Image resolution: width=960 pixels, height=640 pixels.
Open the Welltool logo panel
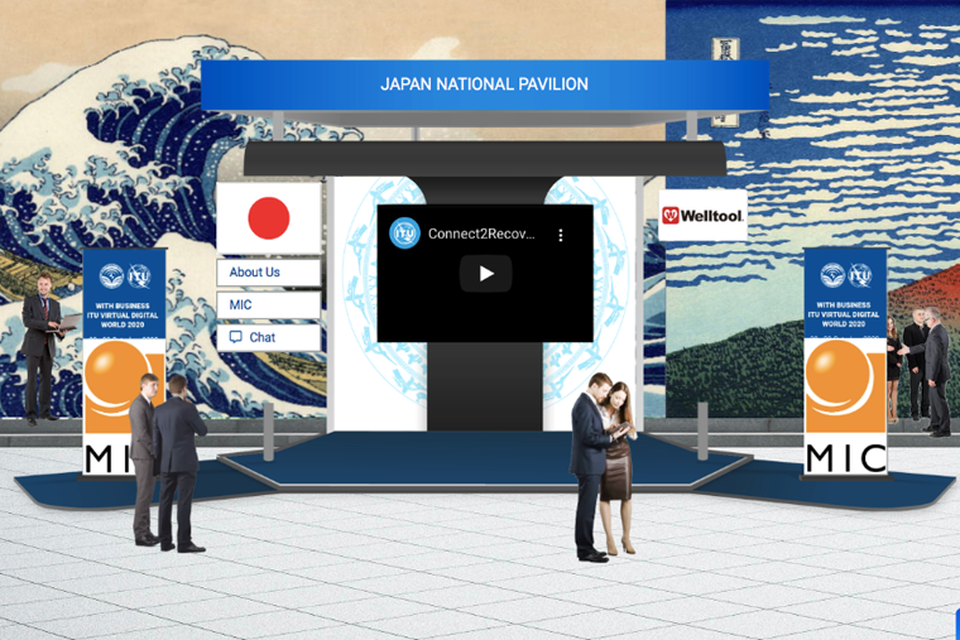point(703,215)
